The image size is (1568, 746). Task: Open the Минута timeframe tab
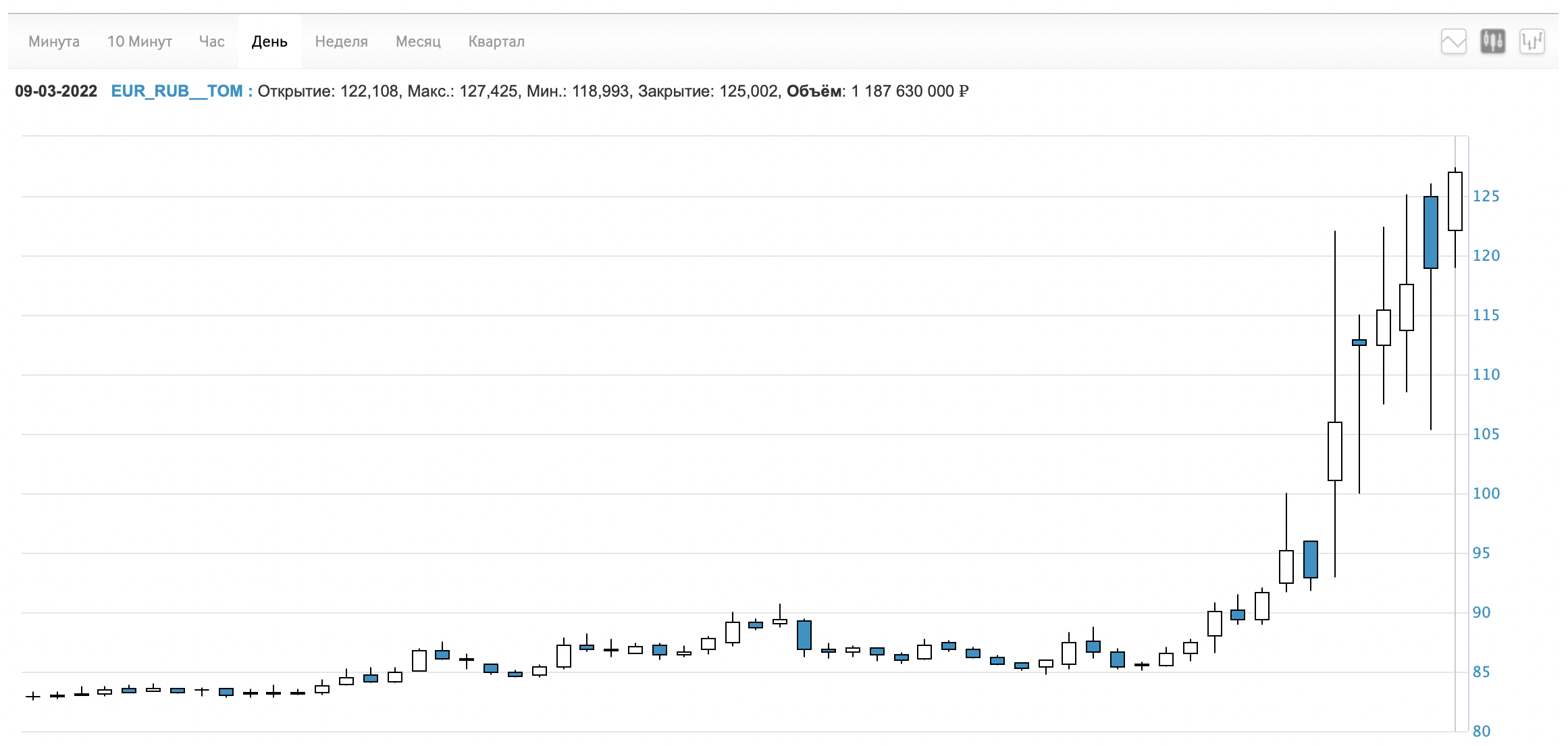pos(54,41)
